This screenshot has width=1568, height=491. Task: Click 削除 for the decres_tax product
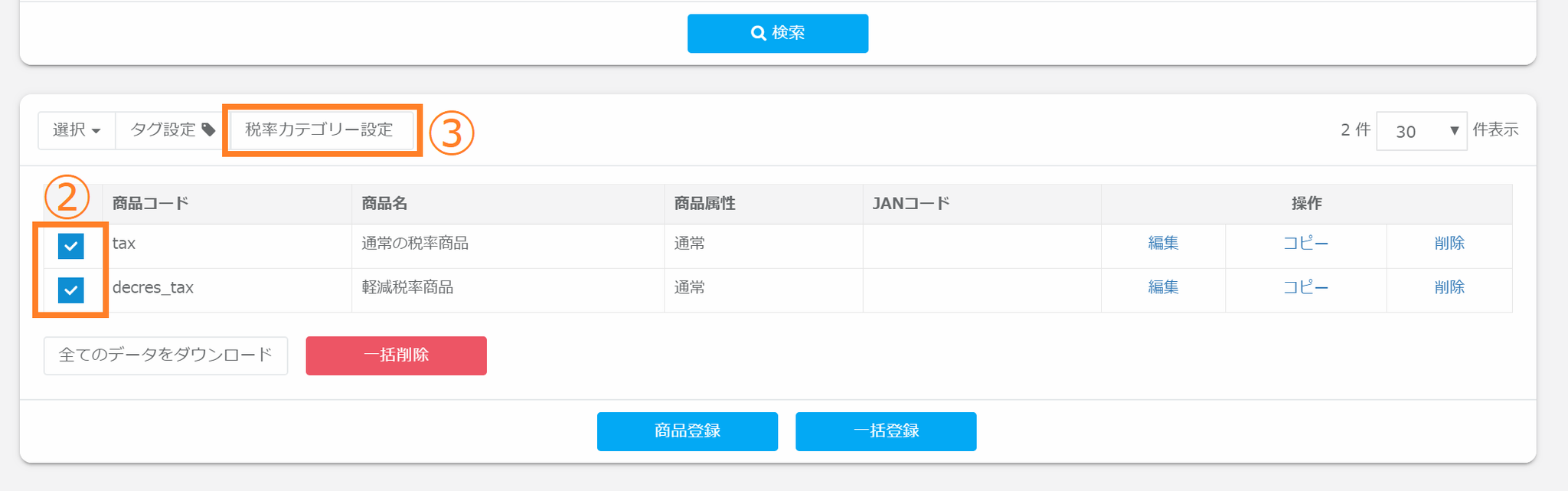(x=1449, y=287)
